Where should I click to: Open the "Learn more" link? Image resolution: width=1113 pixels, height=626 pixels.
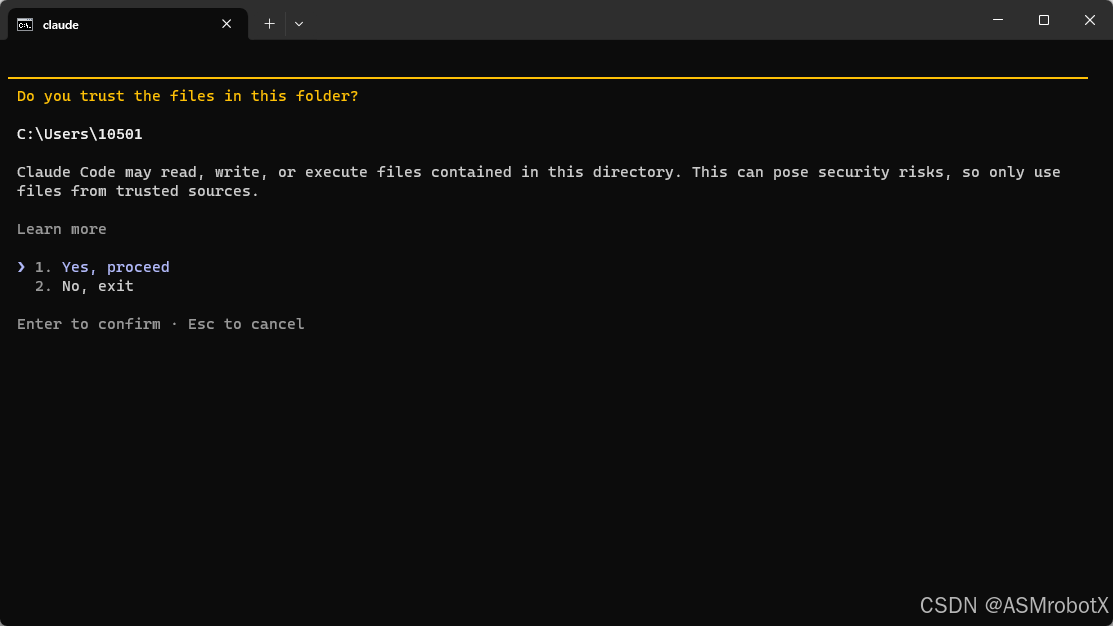coord(62,229)
